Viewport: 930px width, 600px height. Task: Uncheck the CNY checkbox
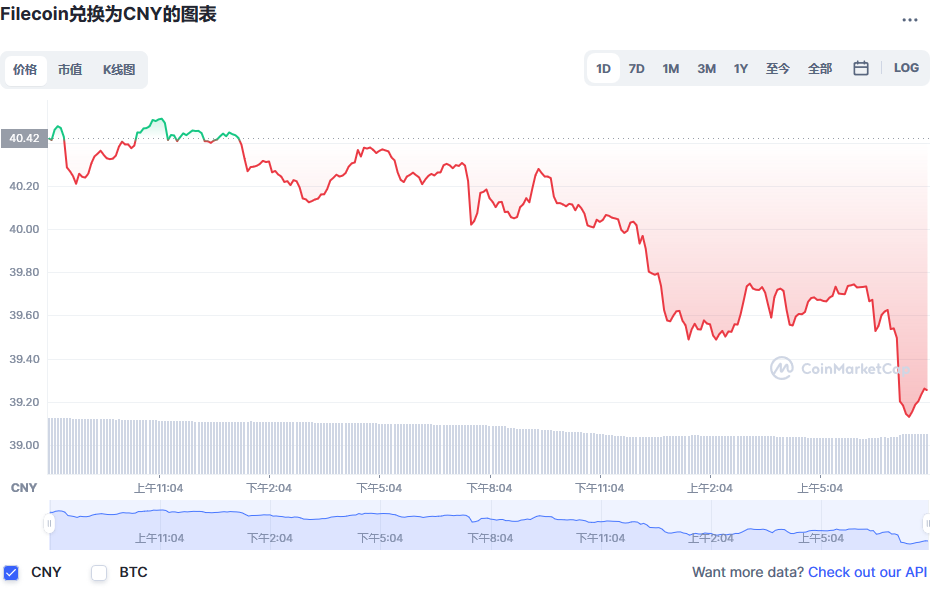point(11,573)
